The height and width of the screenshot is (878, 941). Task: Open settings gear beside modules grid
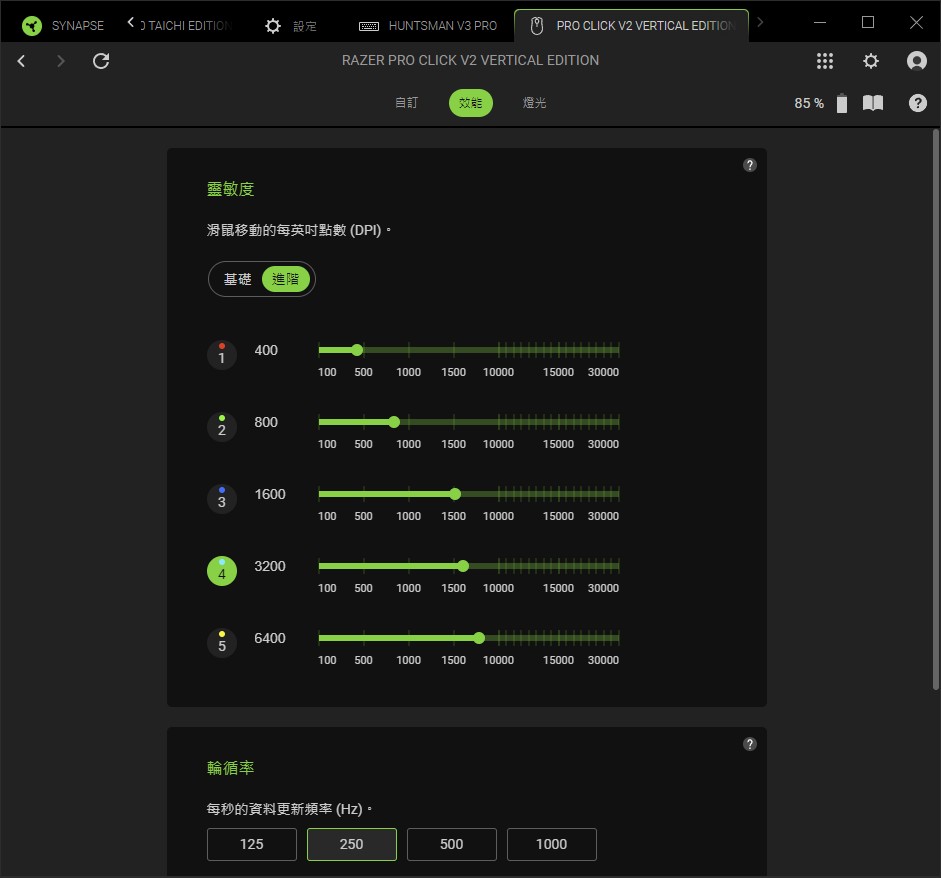pos(871,61)
